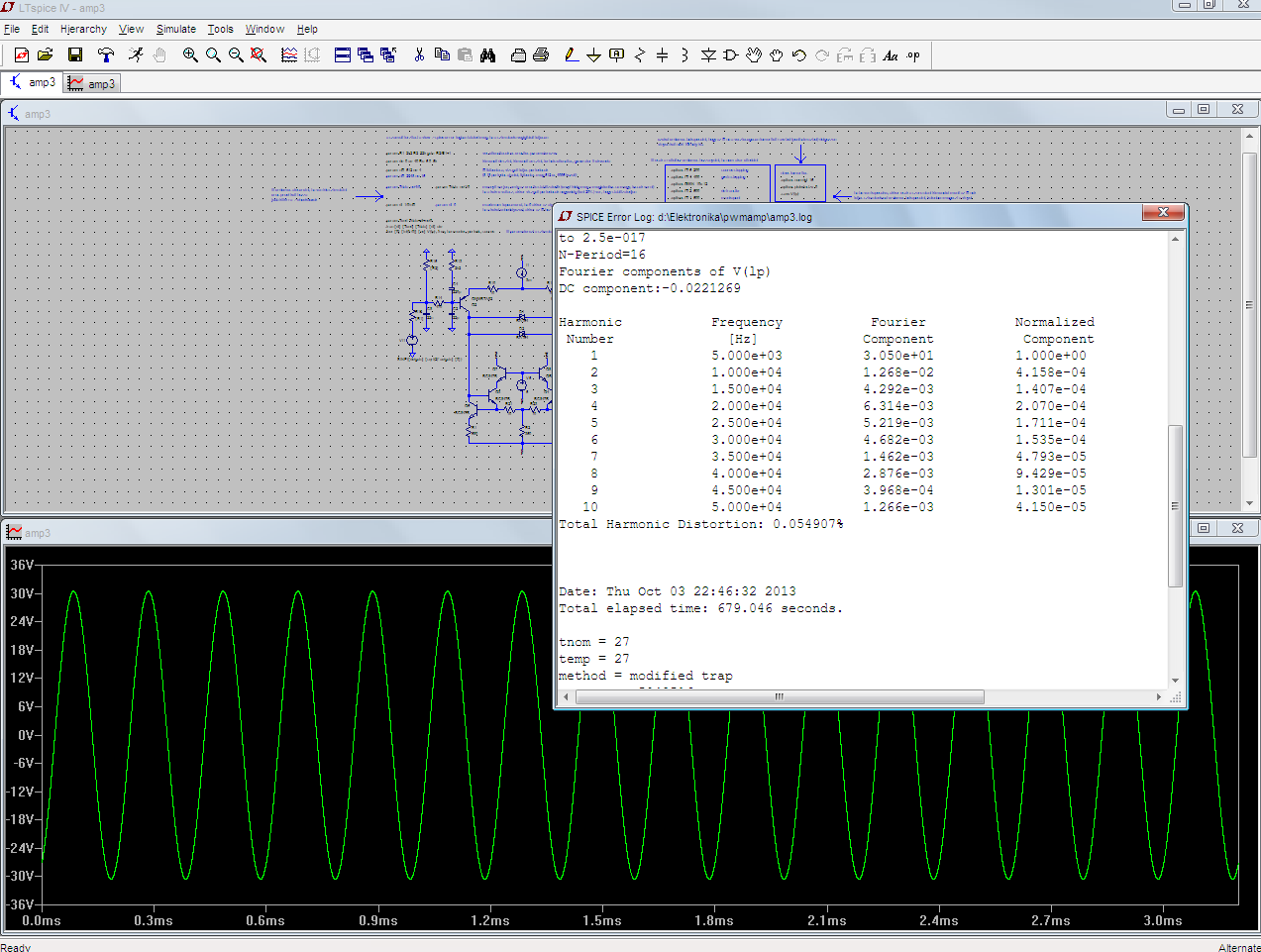
Task: Pick the diode component tool
Action: pyautogui.click(x=708, y=55)
